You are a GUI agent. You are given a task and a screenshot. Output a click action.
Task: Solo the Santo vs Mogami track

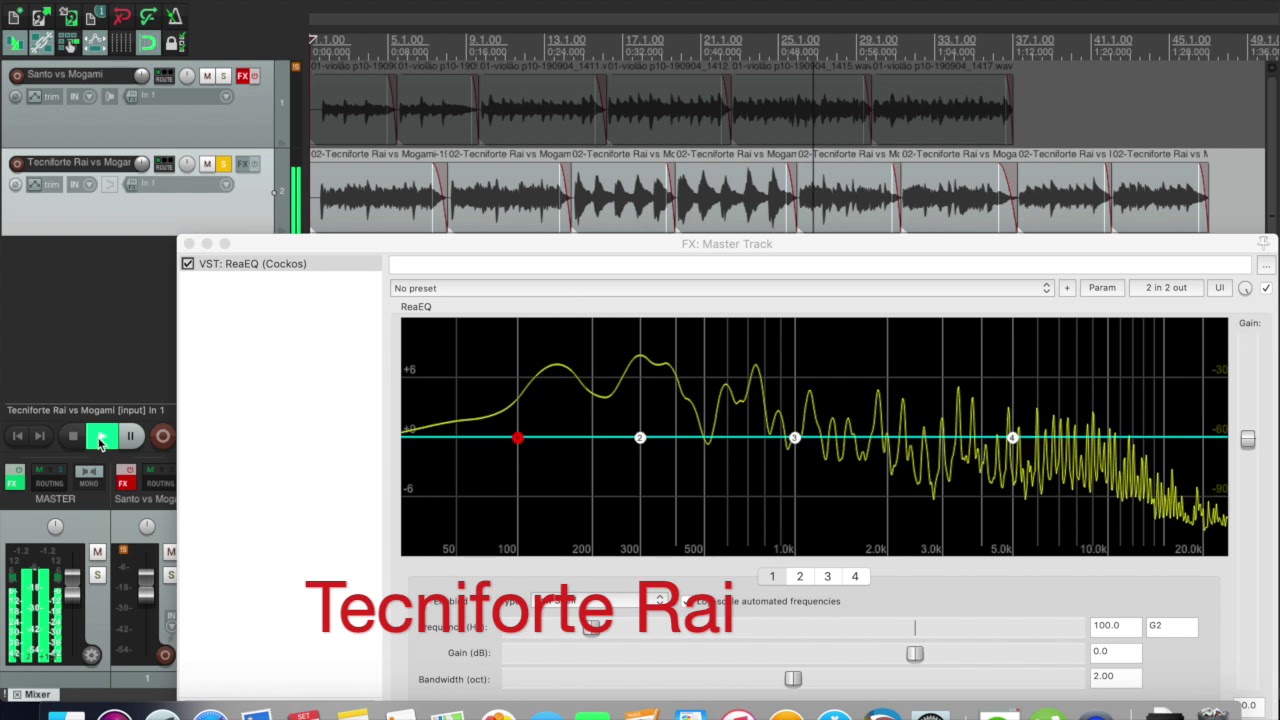click(x=223, y=76)
